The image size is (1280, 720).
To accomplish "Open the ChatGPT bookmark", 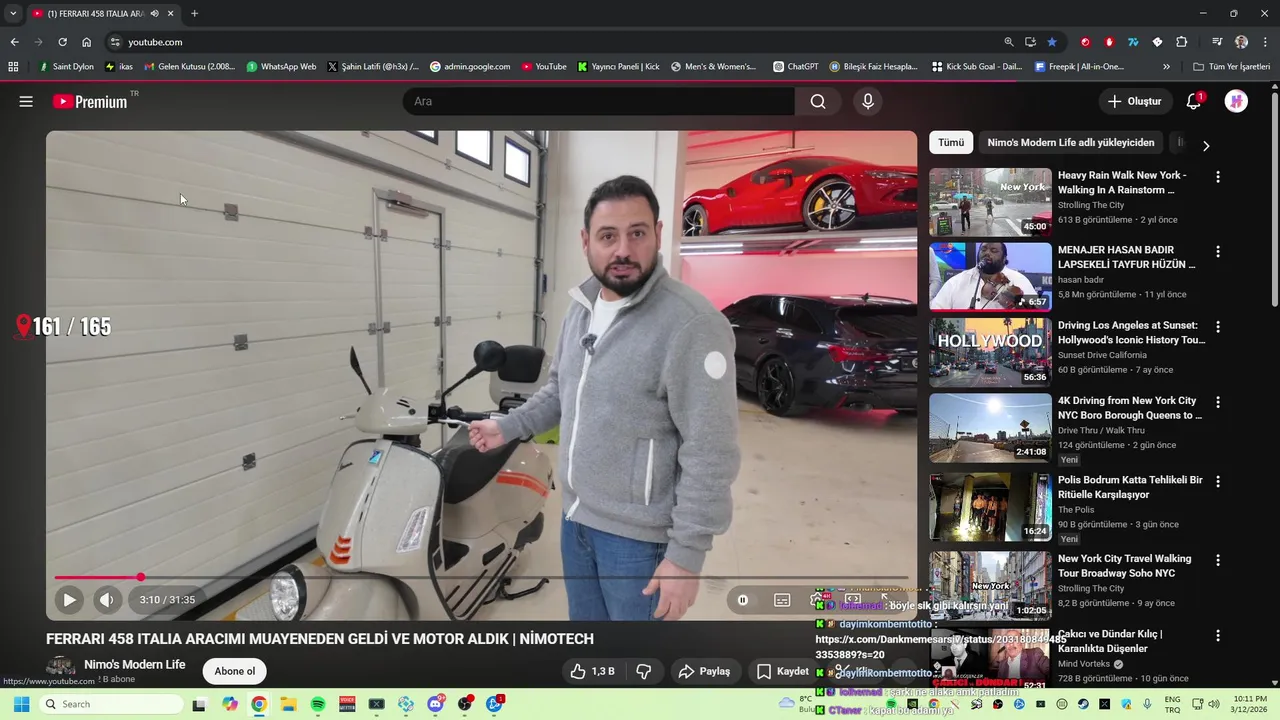I will 796,67.
